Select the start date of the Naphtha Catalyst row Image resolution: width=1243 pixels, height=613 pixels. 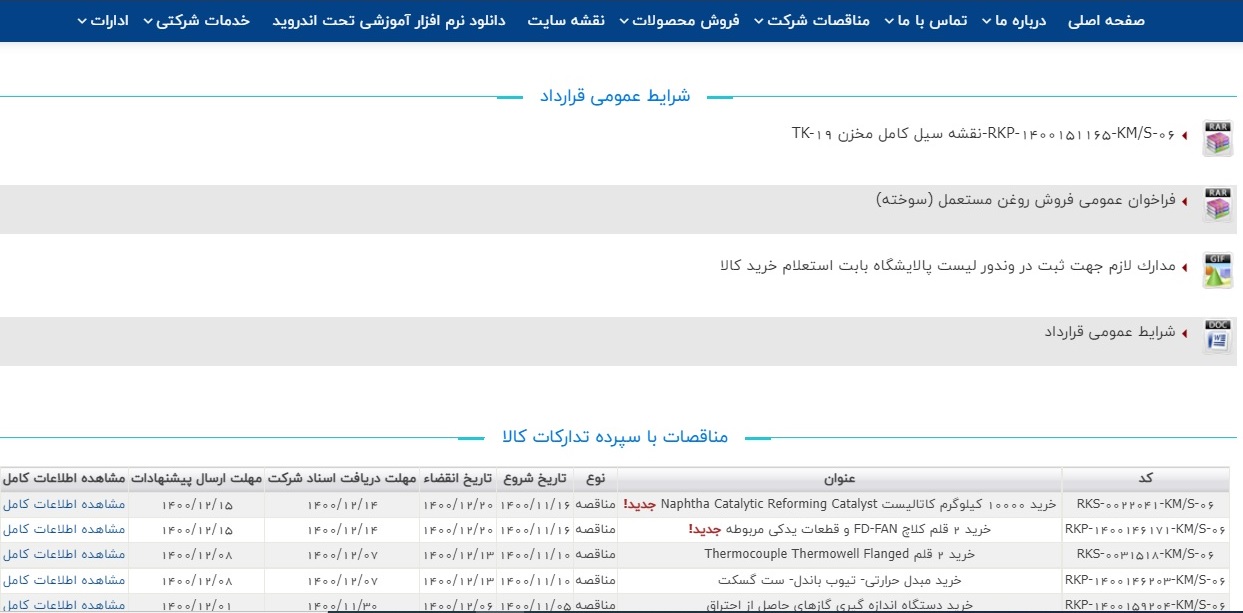click(x=535, y=504)
